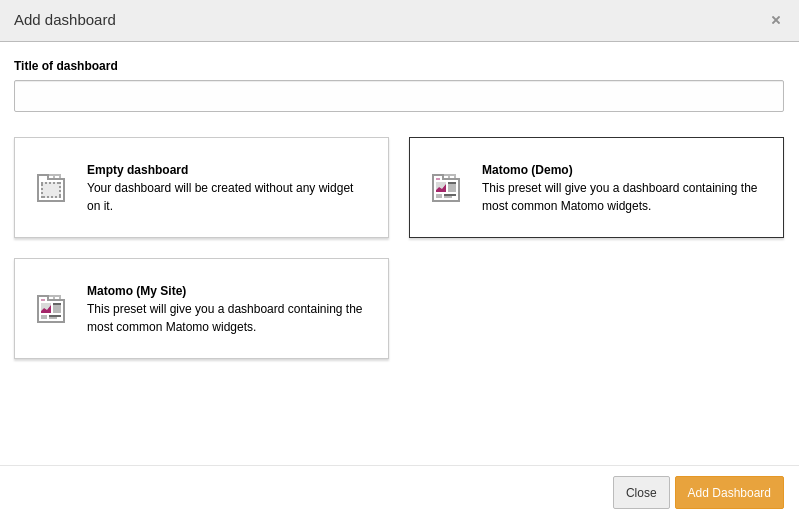The height and width of the screenshot is (517, 799).
Task: Click the description under Matomo (My Site)
Action: pyautogui.click(x=224, y=318)
